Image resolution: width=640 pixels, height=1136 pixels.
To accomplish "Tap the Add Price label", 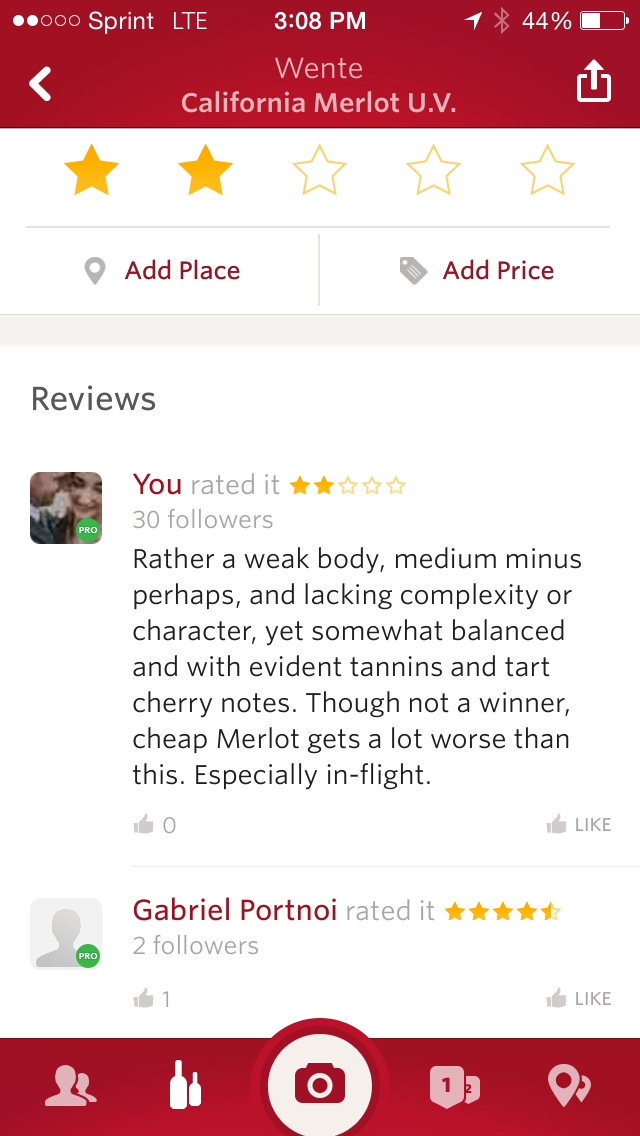I will [498, 271].
